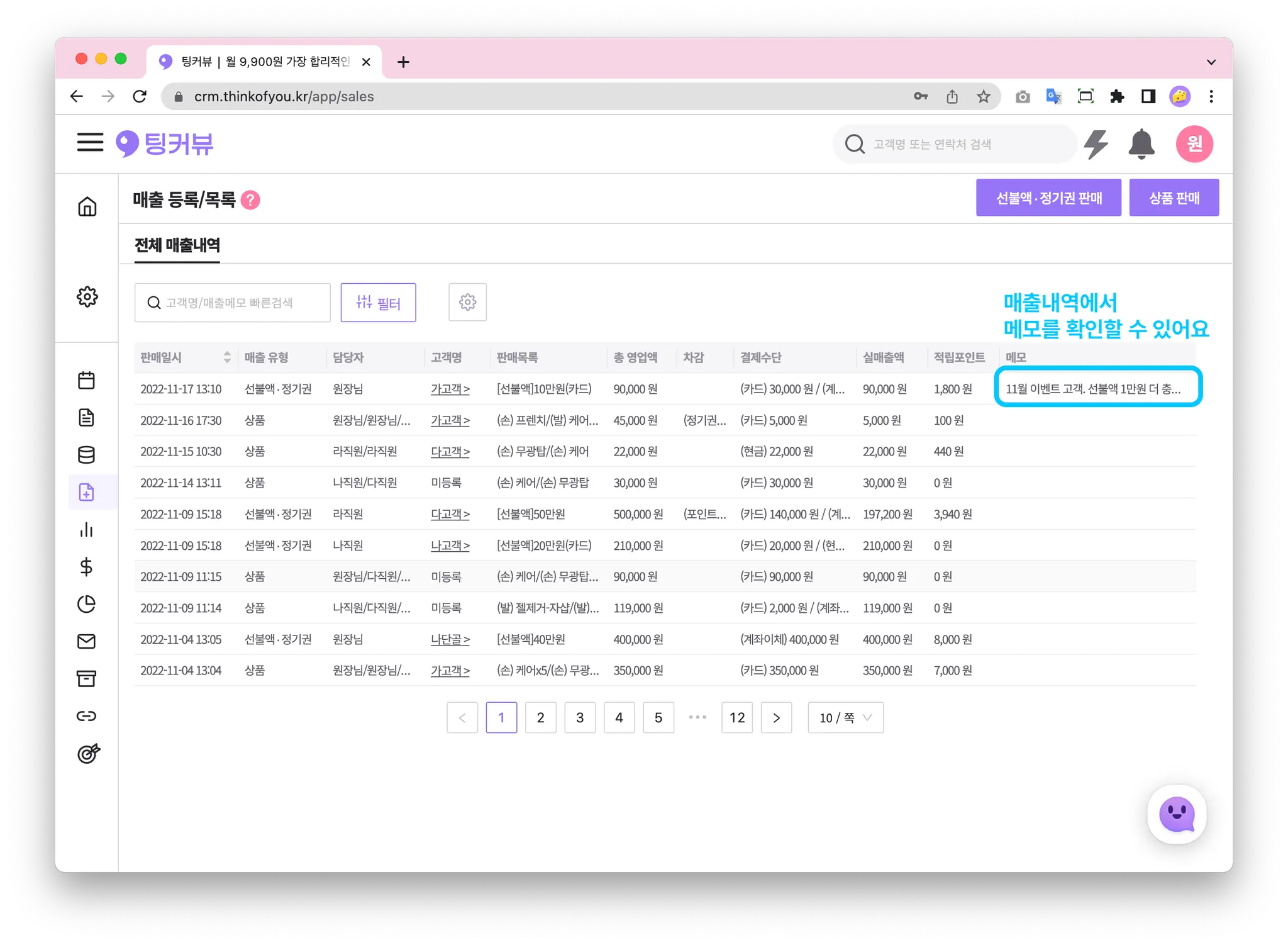The height and width of the screenshot is (945, 1288).
Task: Open the notifications bell
Action: click(1141, 144)
